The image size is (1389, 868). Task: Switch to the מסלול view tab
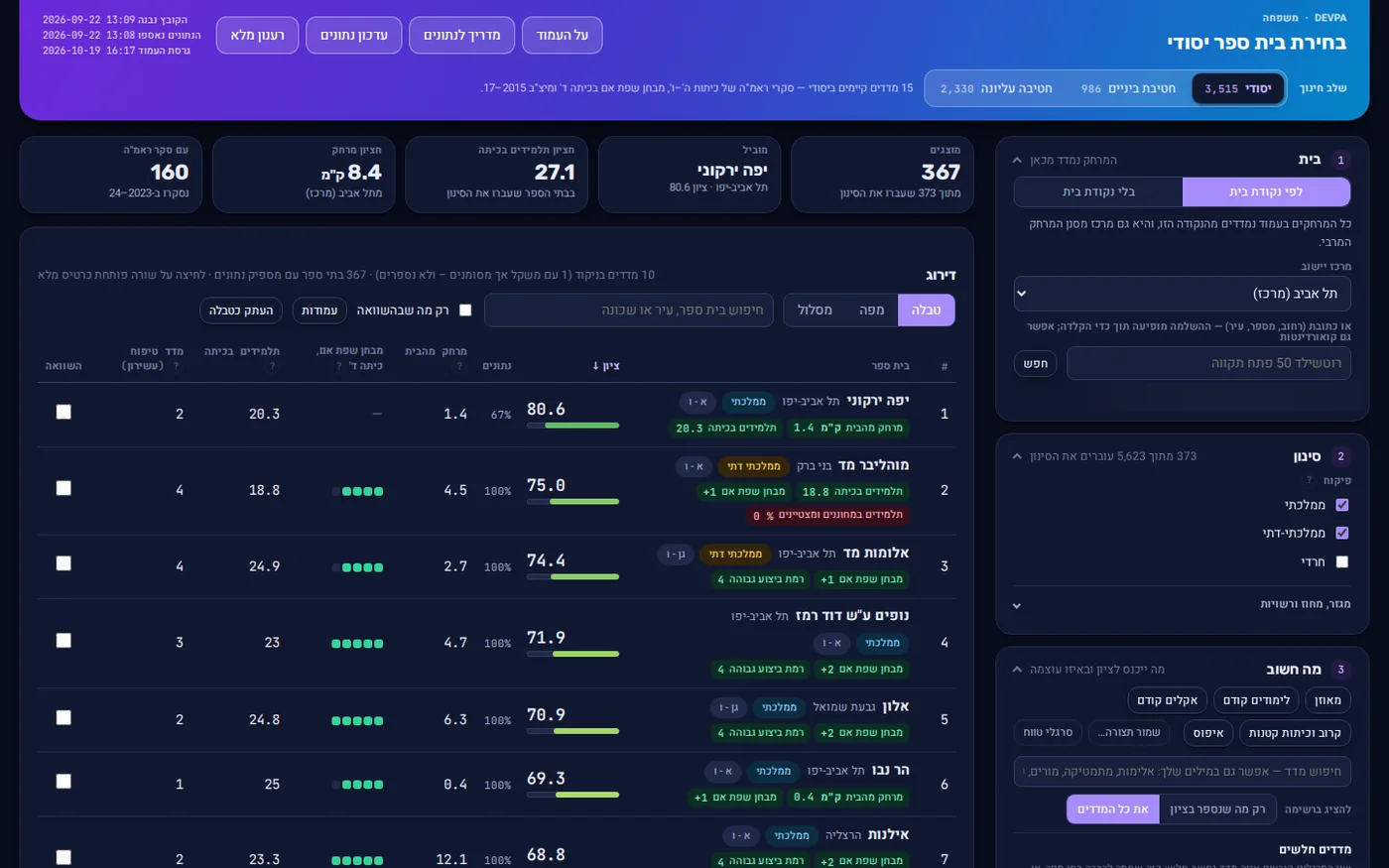click(x=815, y=310)
